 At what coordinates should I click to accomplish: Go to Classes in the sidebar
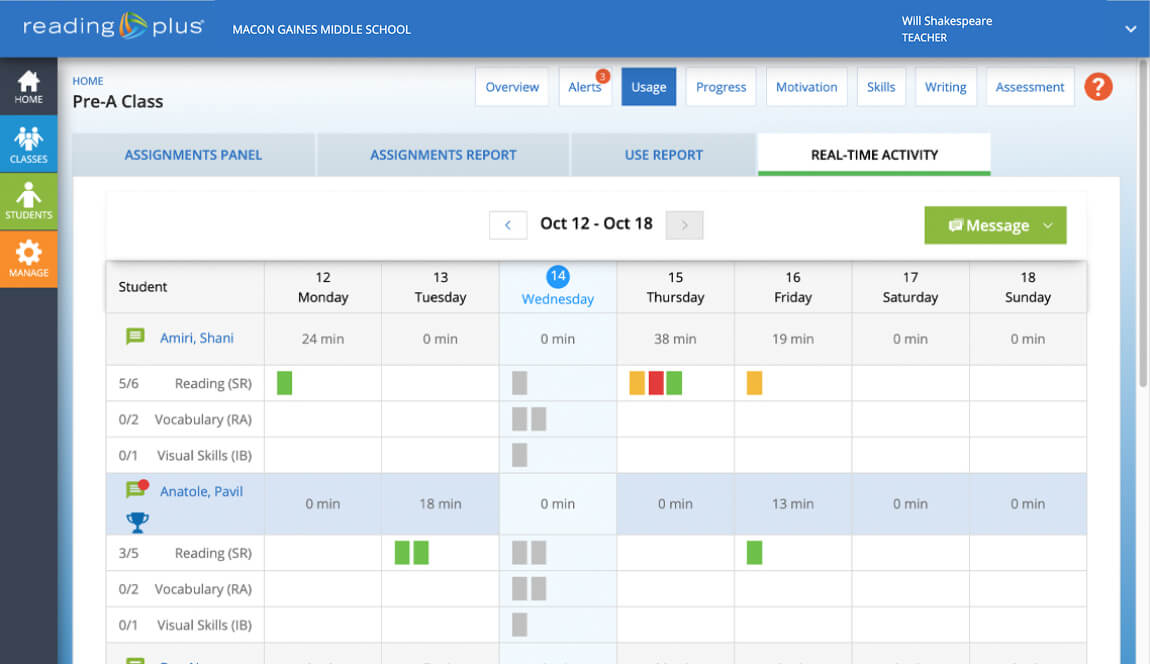tap(28, 145)
